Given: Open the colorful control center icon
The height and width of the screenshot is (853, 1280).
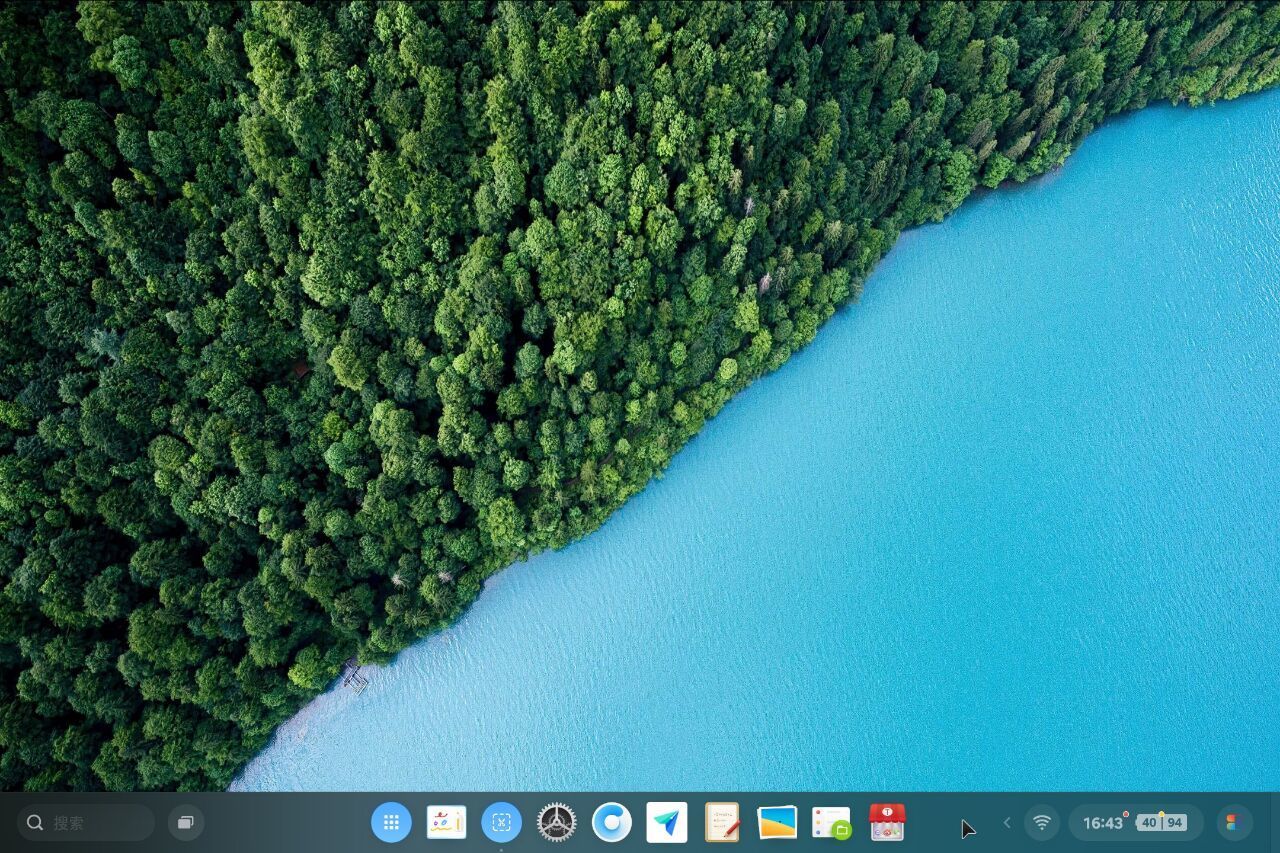Looking at the screenshot, I should point(1233,823).
